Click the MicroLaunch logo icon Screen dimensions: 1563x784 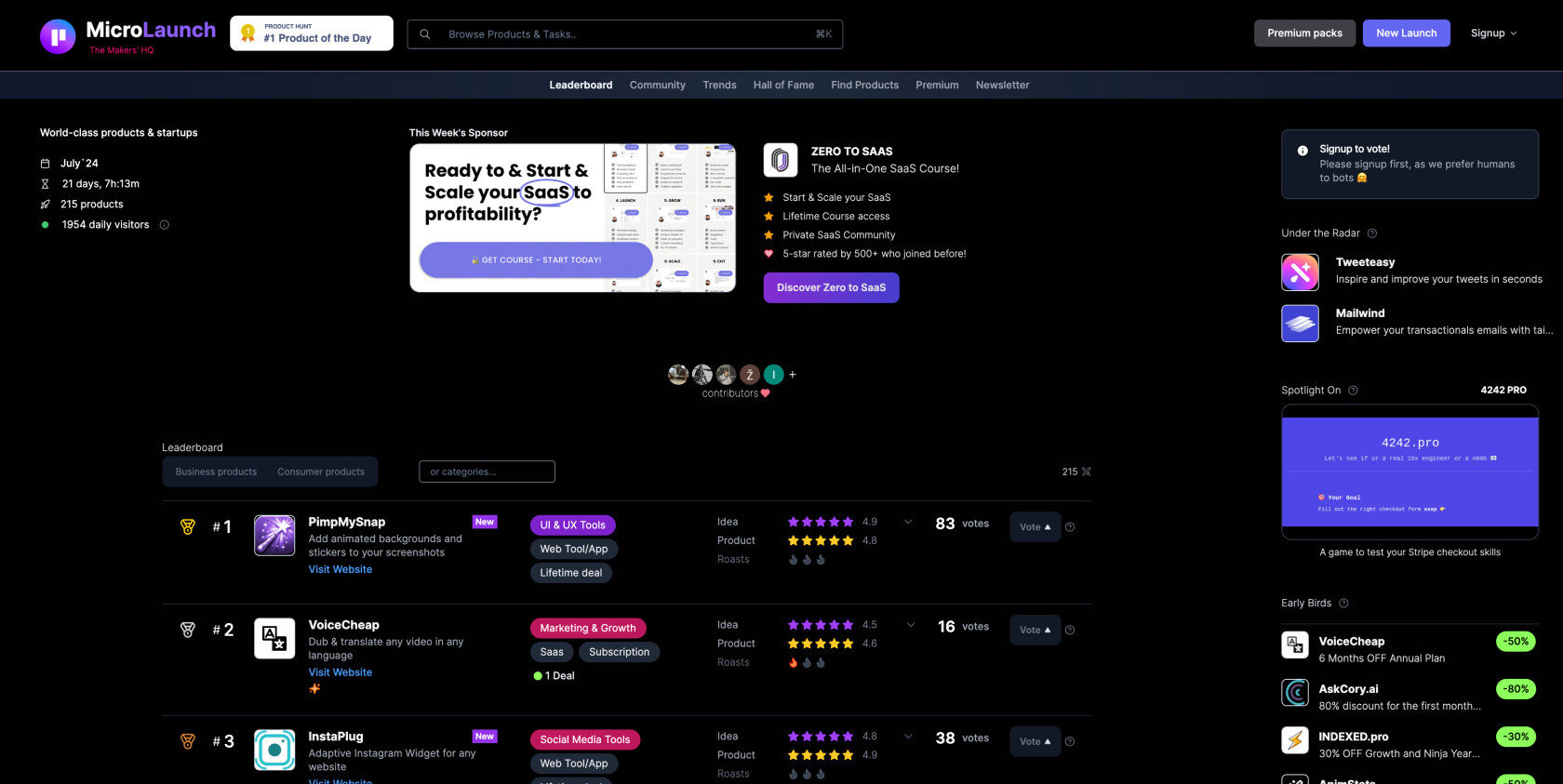click(x=58, y=36)
